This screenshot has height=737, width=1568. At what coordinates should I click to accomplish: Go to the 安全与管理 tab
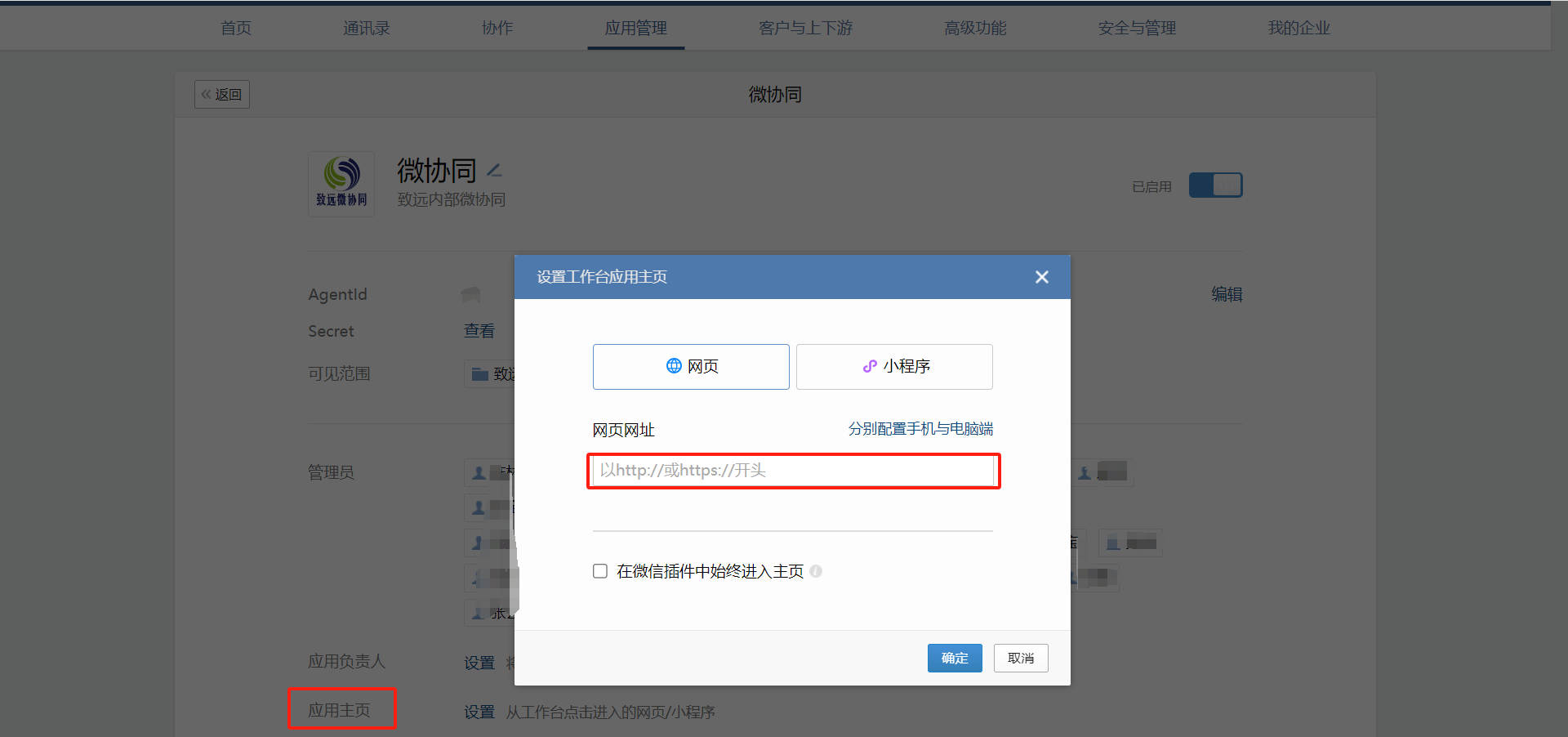1137,28
